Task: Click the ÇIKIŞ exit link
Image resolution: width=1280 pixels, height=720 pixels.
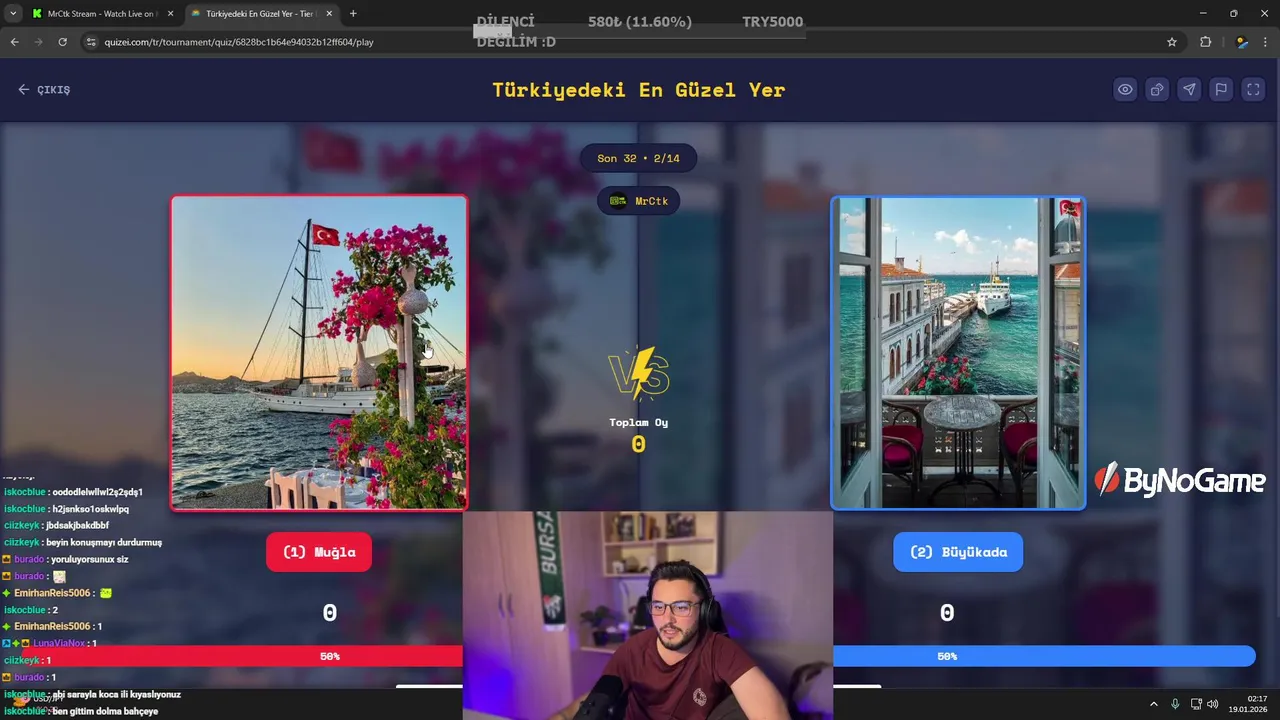Action: 44,90
